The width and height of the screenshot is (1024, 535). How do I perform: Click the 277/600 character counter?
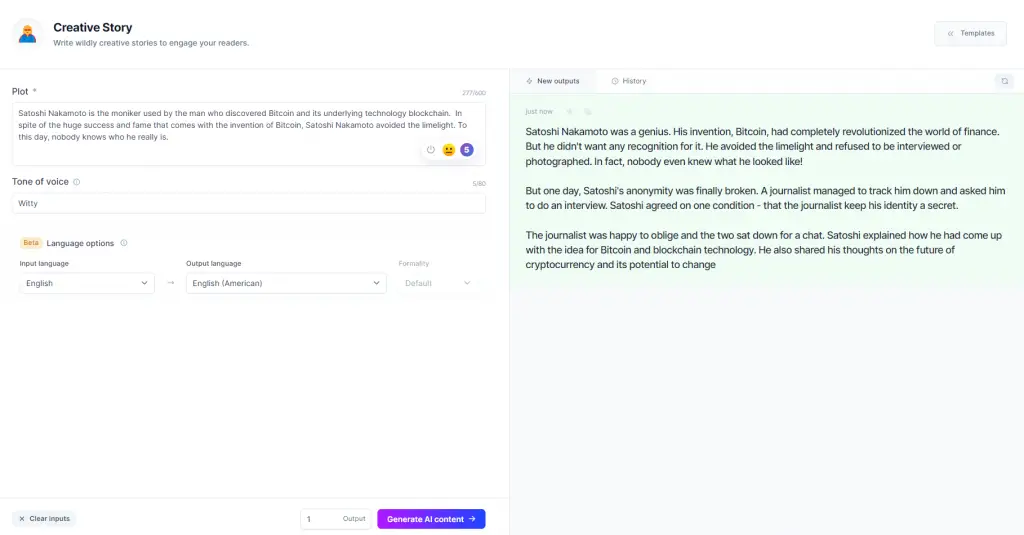473,93
